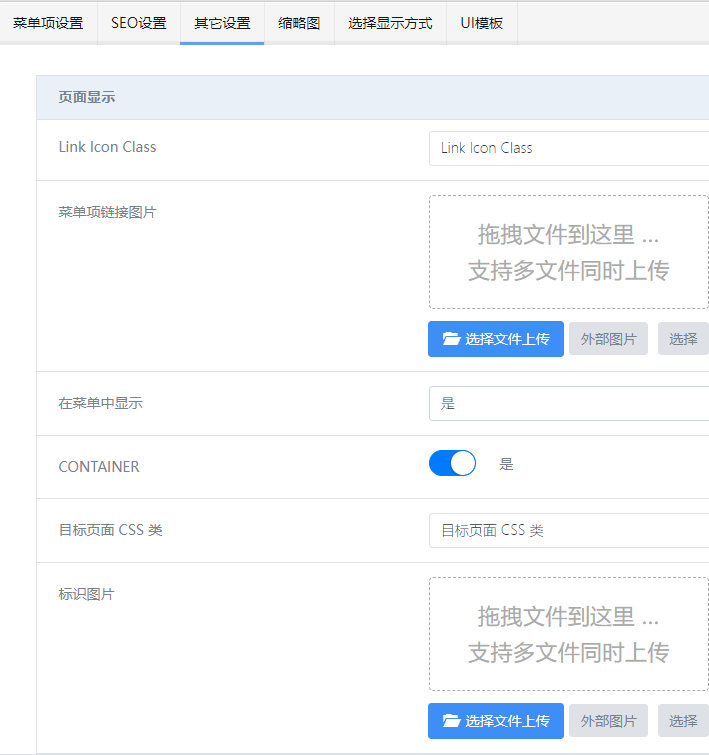Click the 菜单项链接图片 file drop zone

[x=568, y=252]
